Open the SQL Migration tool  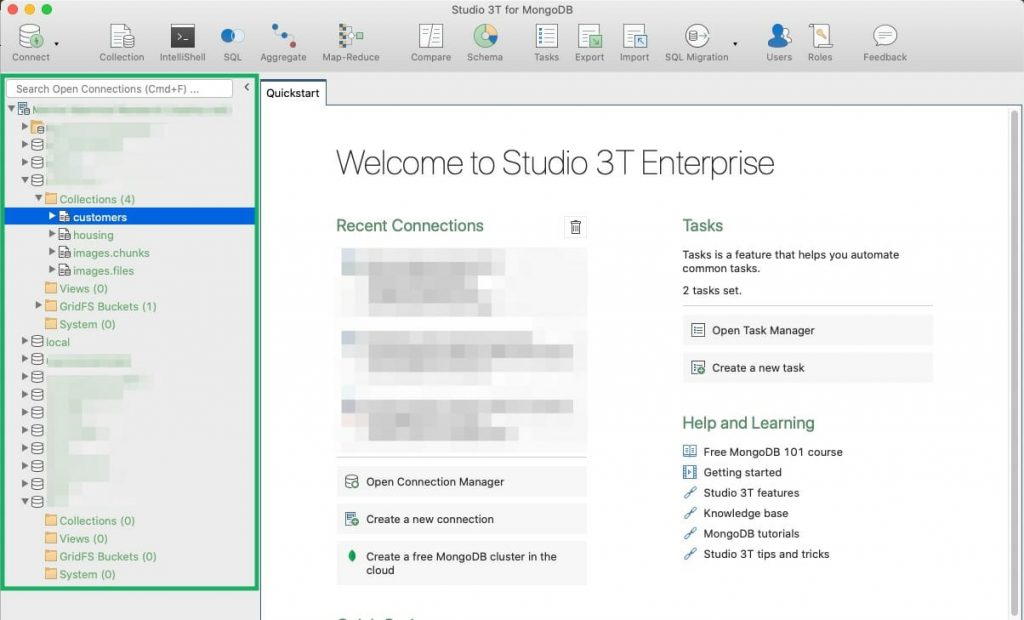click(696, 42)
